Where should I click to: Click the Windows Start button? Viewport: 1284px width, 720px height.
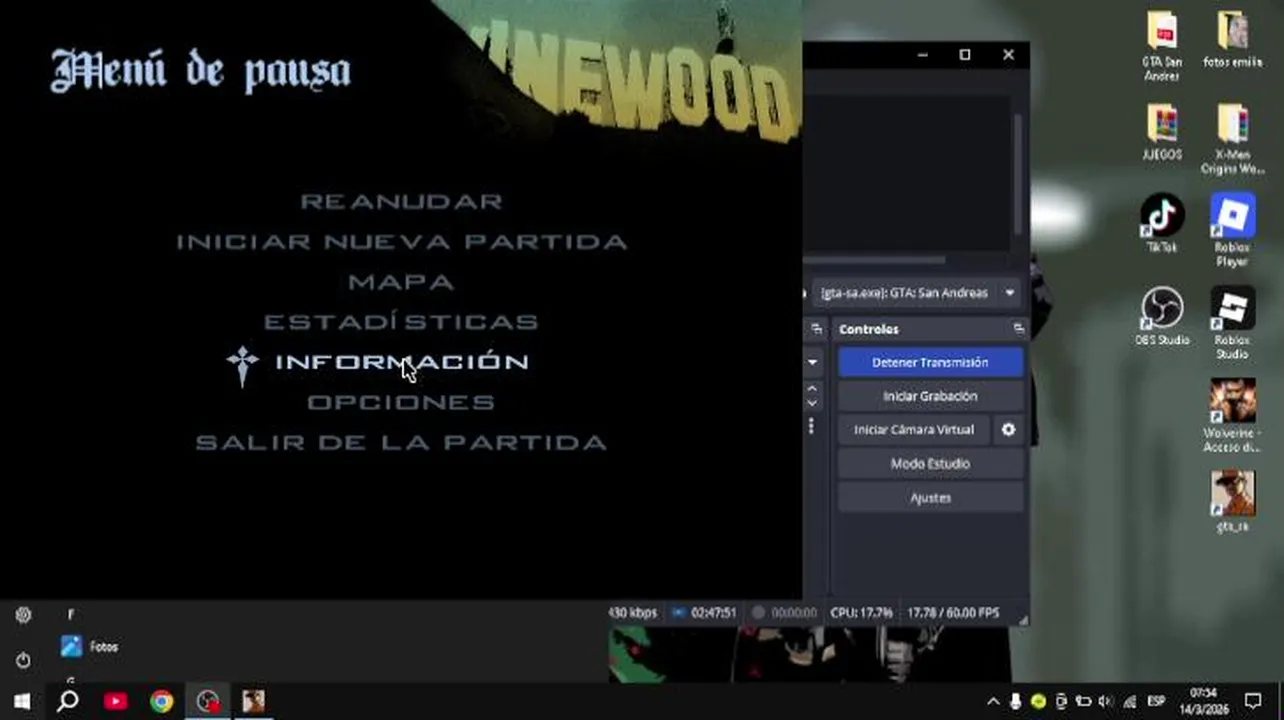[x=21, y=701]
